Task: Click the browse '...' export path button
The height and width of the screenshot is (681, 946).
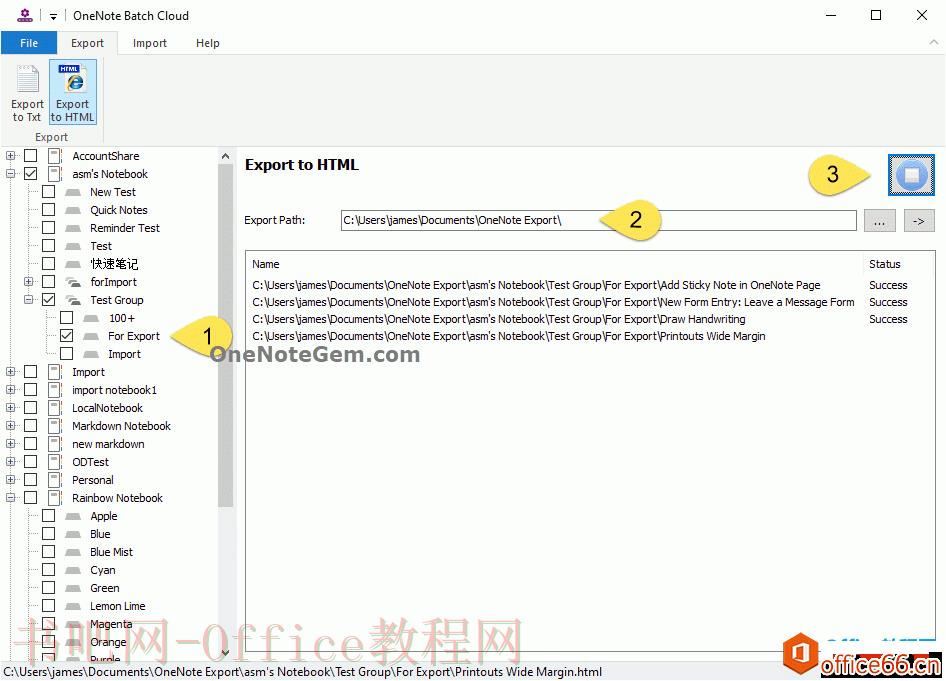Action: [x=880, y=221]
